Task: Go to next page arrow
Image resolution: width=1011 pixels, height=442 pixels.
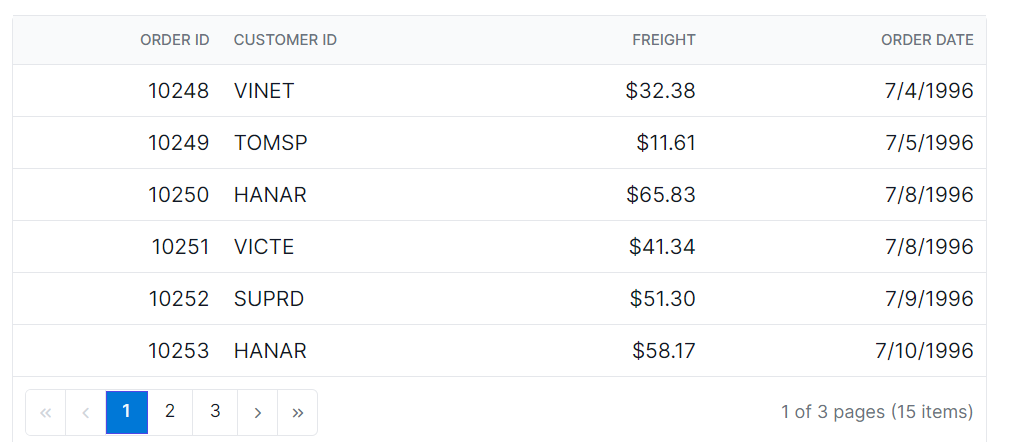Action: [258, 412]
